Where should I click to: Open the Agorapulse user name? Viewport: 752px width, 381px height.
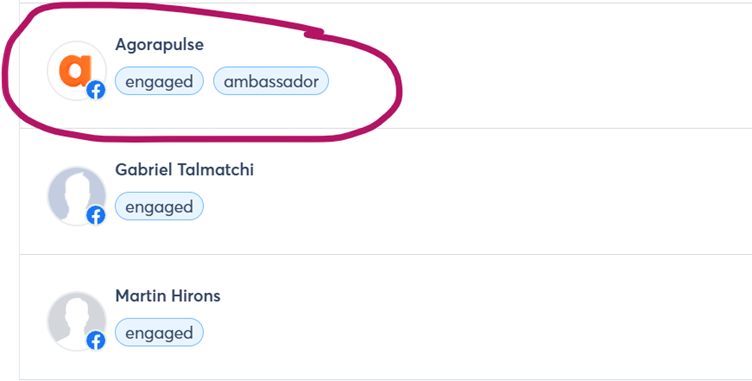(159, 45)
